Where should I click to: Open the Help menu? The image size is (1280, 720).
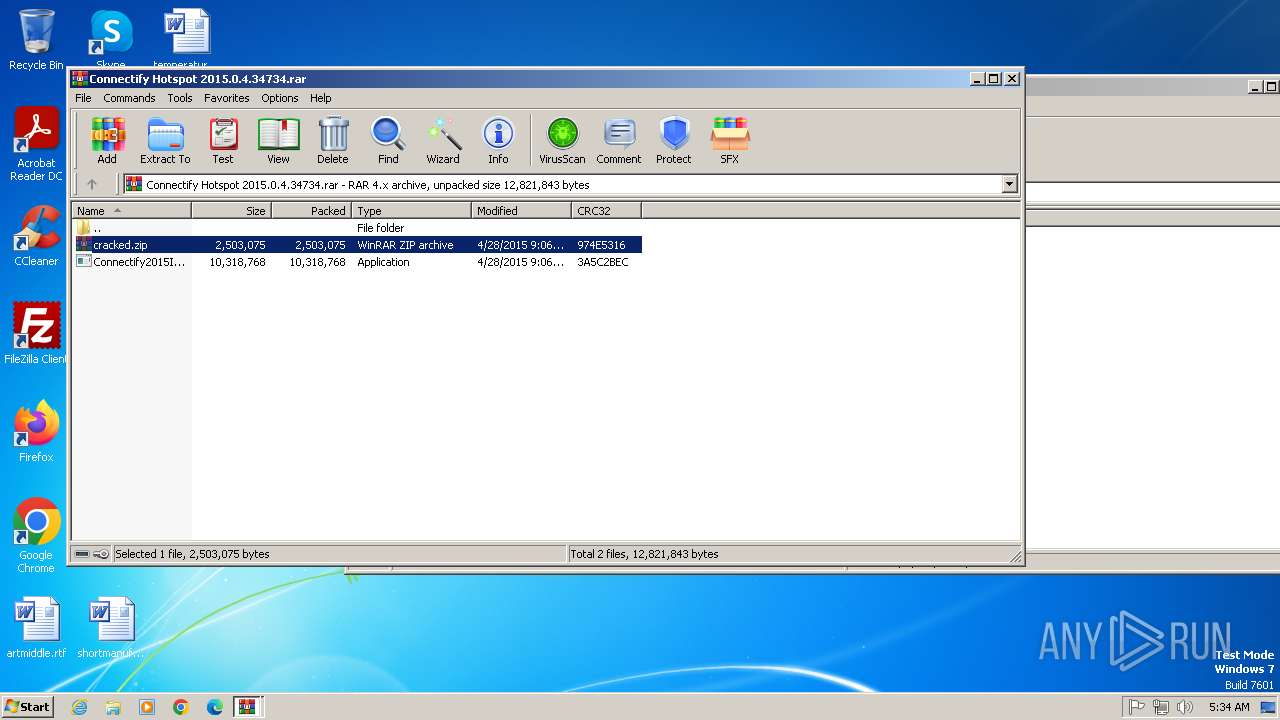(x=320, y=98)
